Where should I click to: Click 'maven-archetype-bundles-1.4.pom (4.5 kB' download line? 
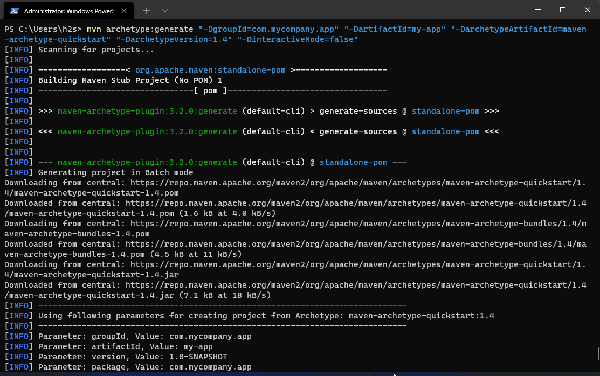(123, 254)
